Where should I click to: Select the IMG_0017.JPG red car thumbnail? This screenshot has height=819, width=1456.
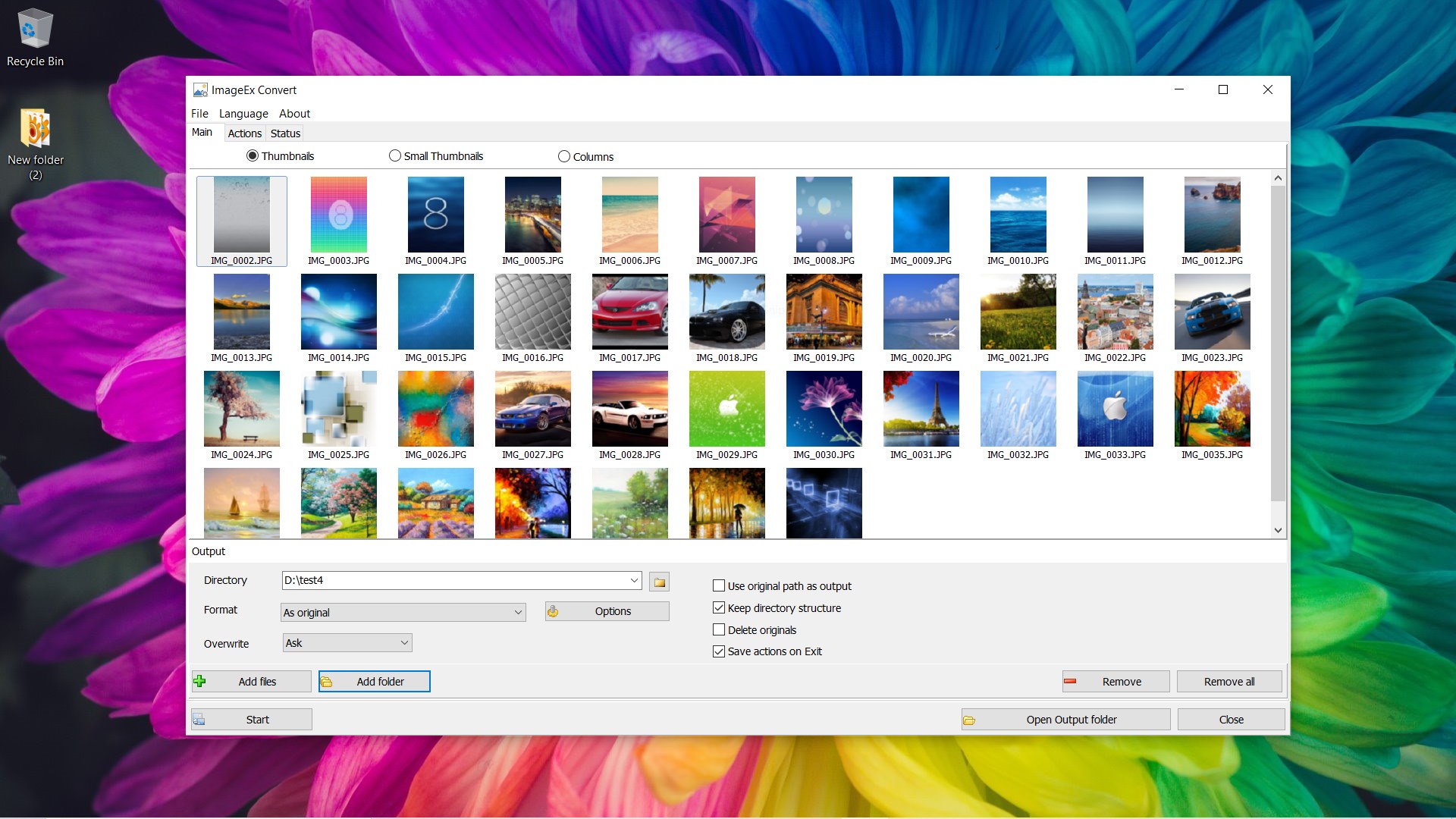pos(629,312)
